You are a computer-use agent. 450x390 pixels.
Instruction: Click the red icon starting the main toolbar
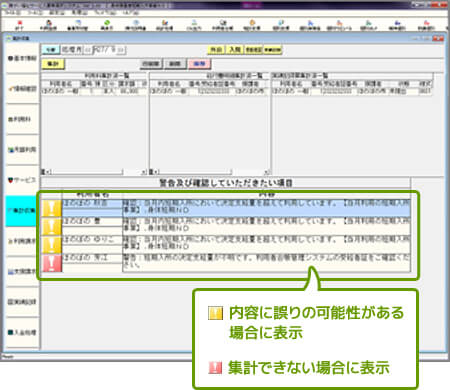click(19, 25)
